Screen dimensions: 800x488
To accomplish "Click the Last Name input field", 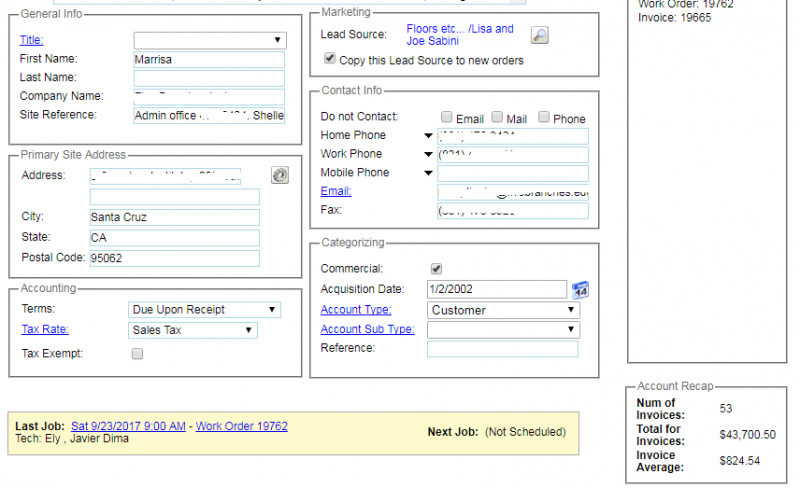I will coord(209,78).
